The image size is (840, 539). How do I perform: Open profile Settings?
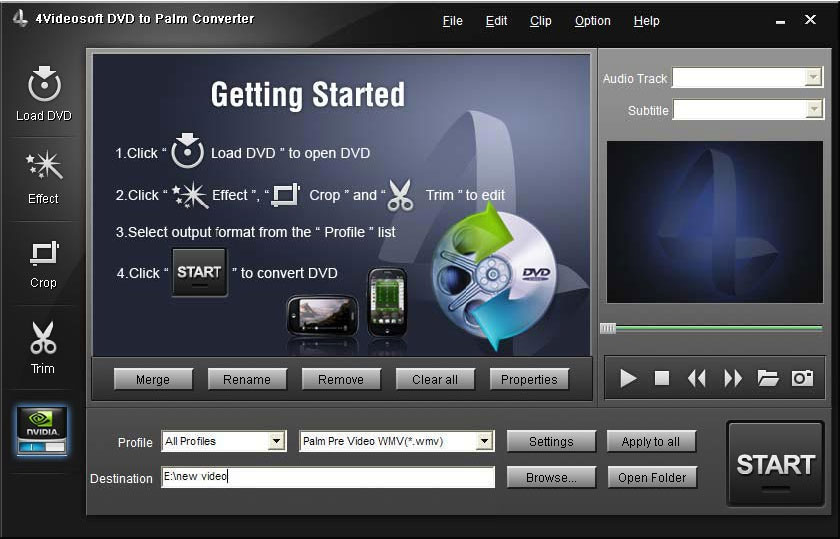551,441
